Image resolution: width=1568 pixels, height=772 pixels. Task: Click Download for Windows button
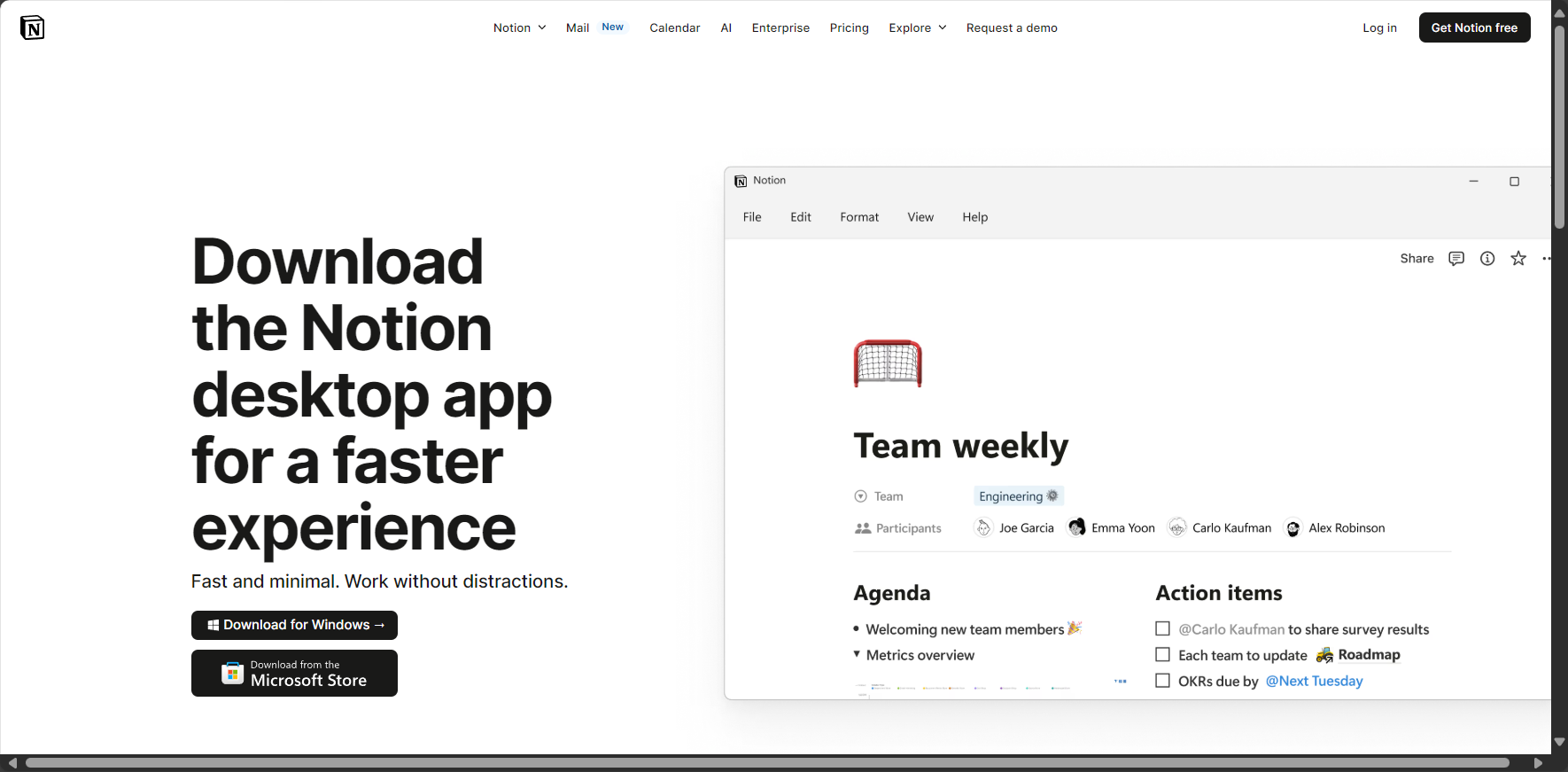294,625
